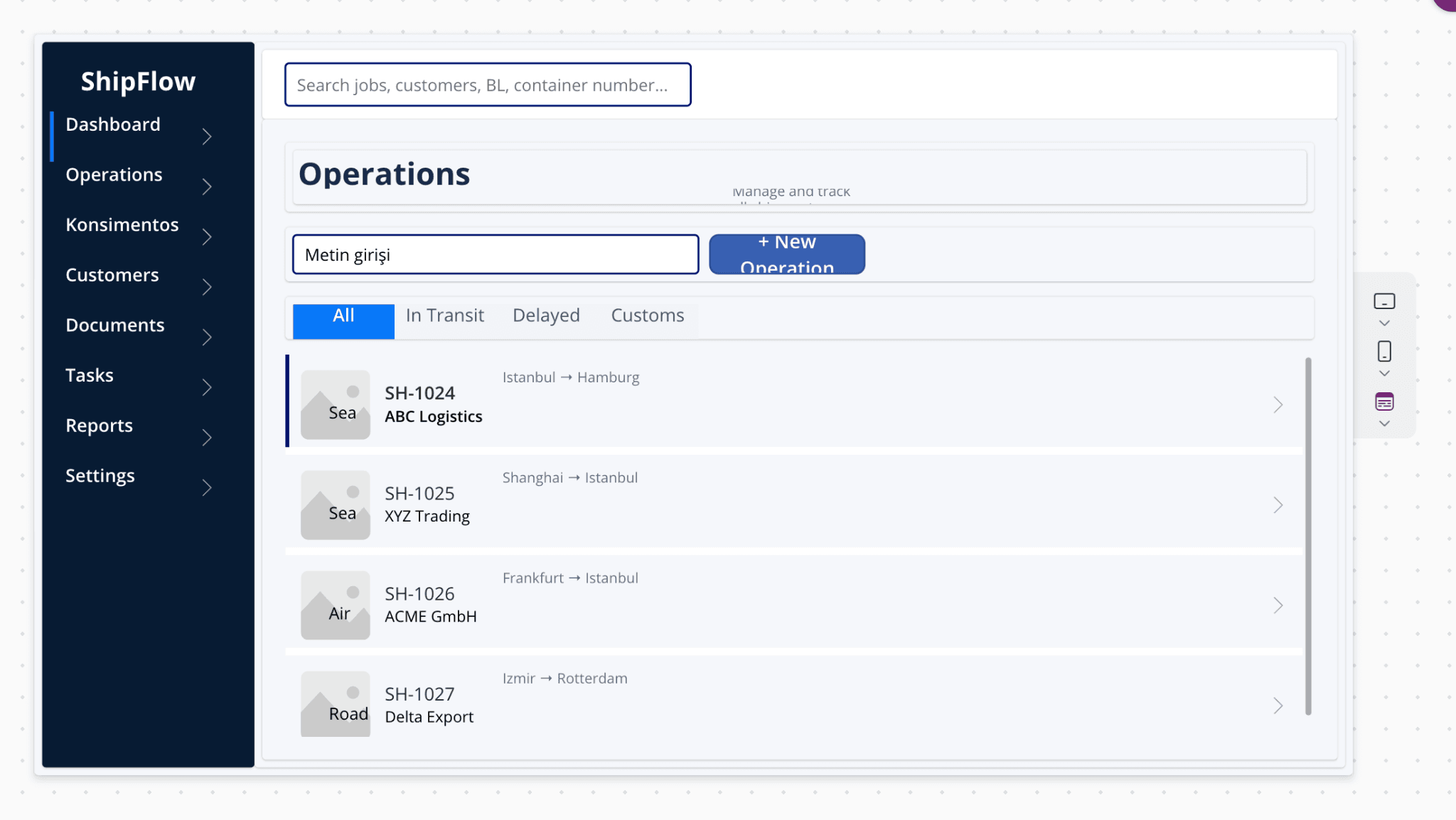1456x820 pixels.
Task: Expand the Reports sidebar chevron
Action: pos(207,438)
